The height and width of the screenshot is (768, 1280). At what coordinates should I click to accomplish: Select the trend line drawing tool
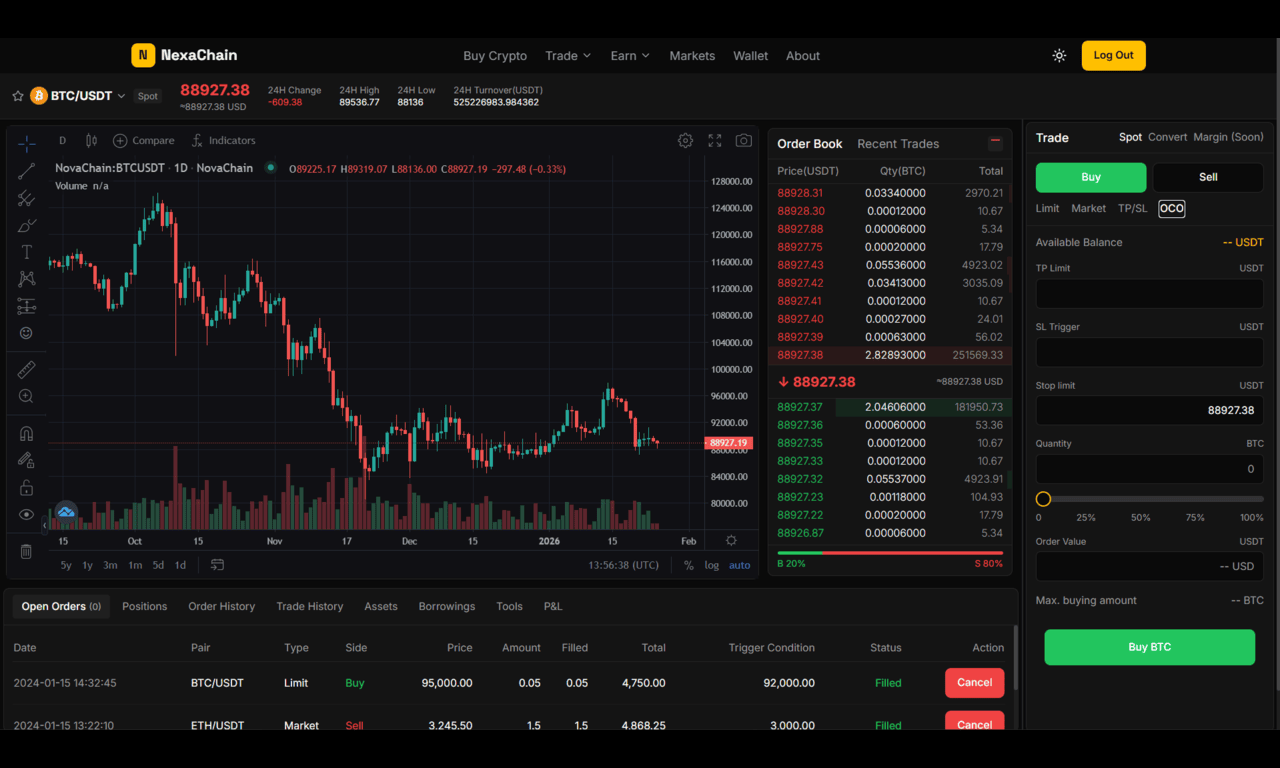click(x=27, y=171)
